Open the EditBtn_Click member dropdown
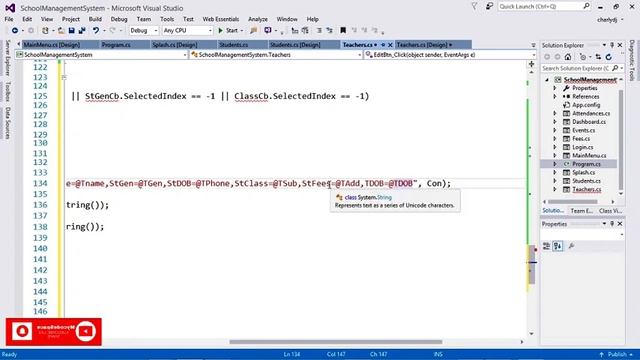The width and height of the screenshot is (640, 360). click(450, 55)
